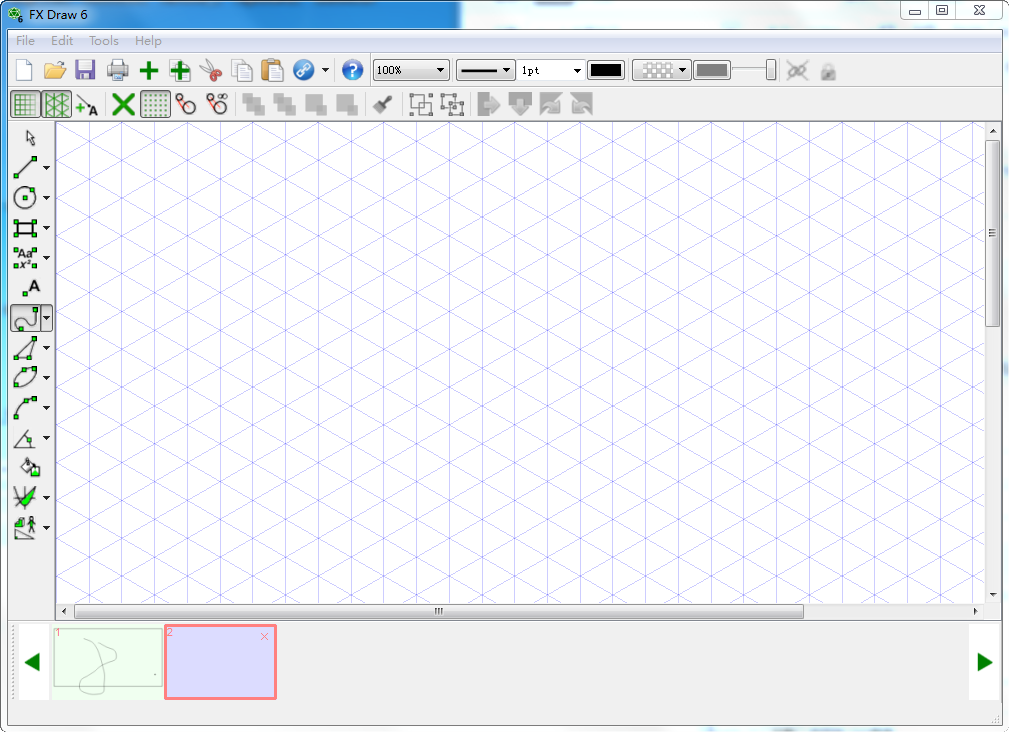This screenshot has width=1010, height=733.
Task: Open the Tools menu
Action: [103, 41]
